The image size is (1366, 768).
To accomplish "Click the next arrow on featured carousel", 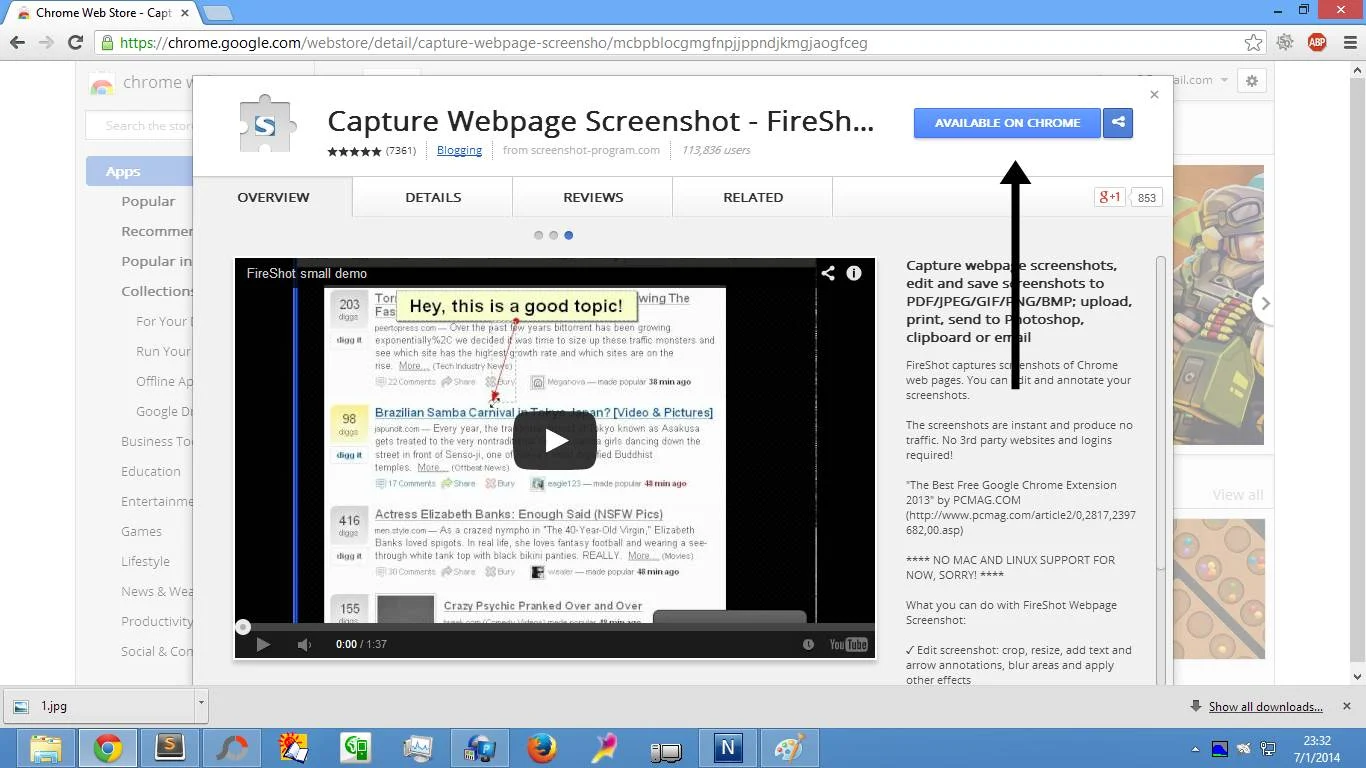I will coord(1264,303).
